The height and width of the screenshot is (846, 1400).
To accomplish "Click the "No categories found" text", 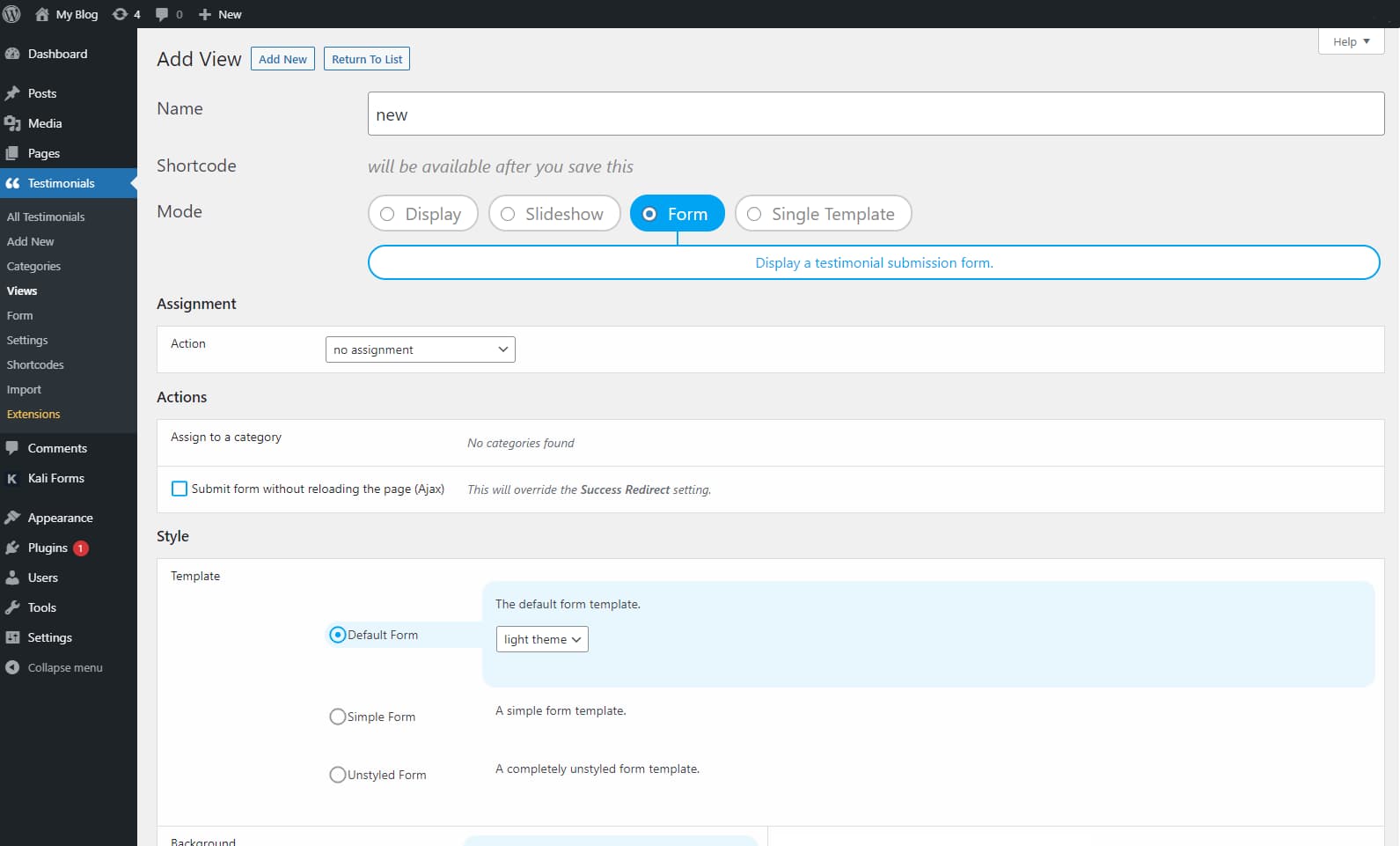I will click(x=521, y=443).
